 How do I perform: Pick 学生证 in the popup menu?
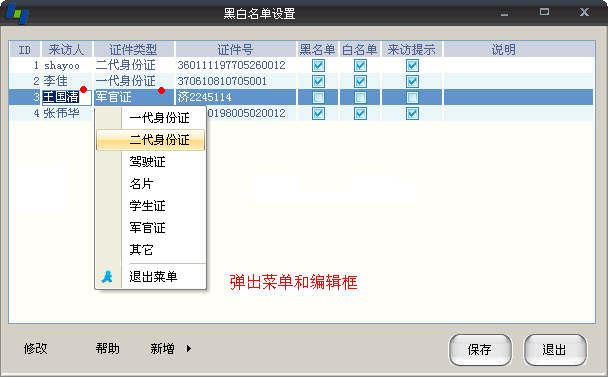point(151,206)
